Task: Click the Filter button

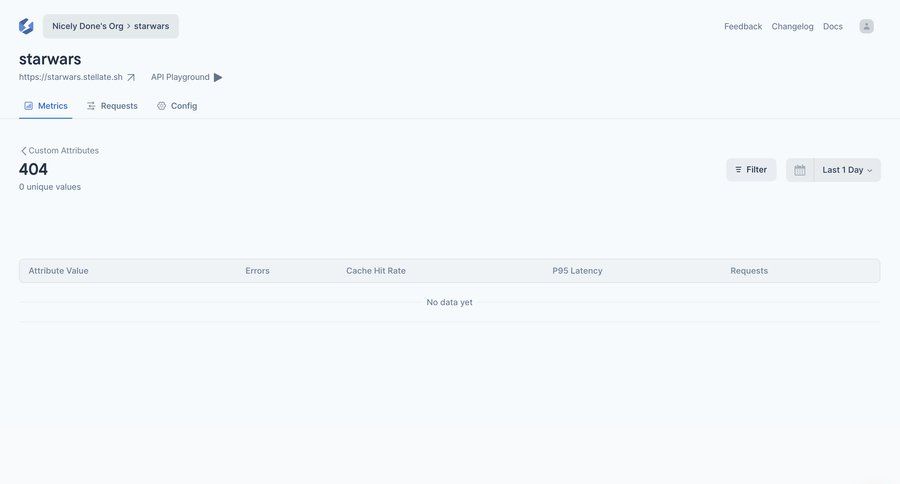Action: tap(751, 170)
